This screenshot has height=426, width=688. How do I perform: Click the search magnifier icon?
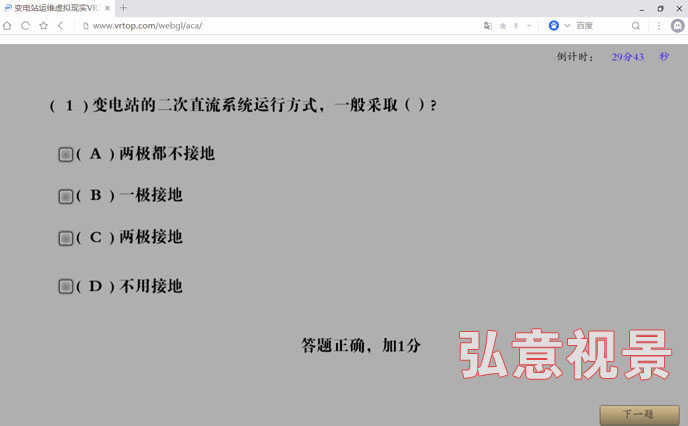(636, 25)
